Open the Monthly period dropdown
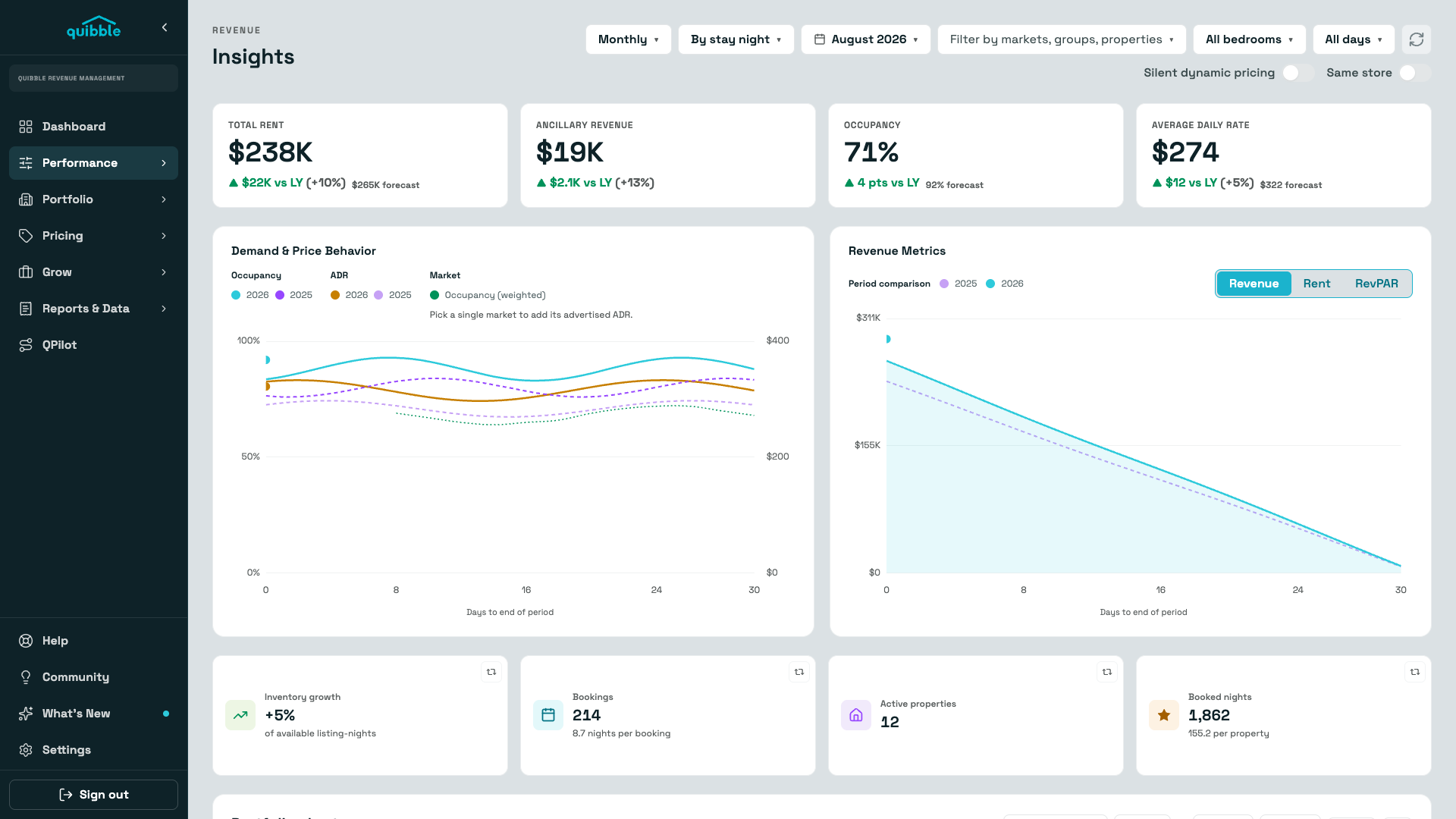This screenshot has width=1456, height=819. tap(629, 39)
